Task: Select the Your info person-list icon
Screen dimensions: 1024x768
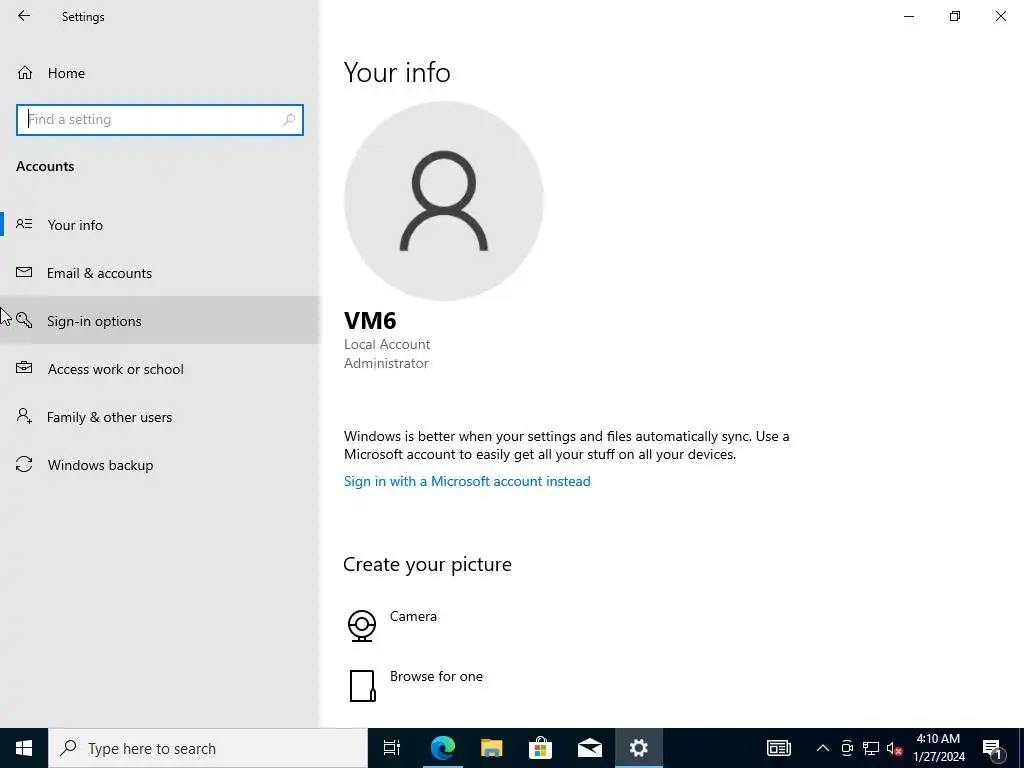Action: point(24,224)
